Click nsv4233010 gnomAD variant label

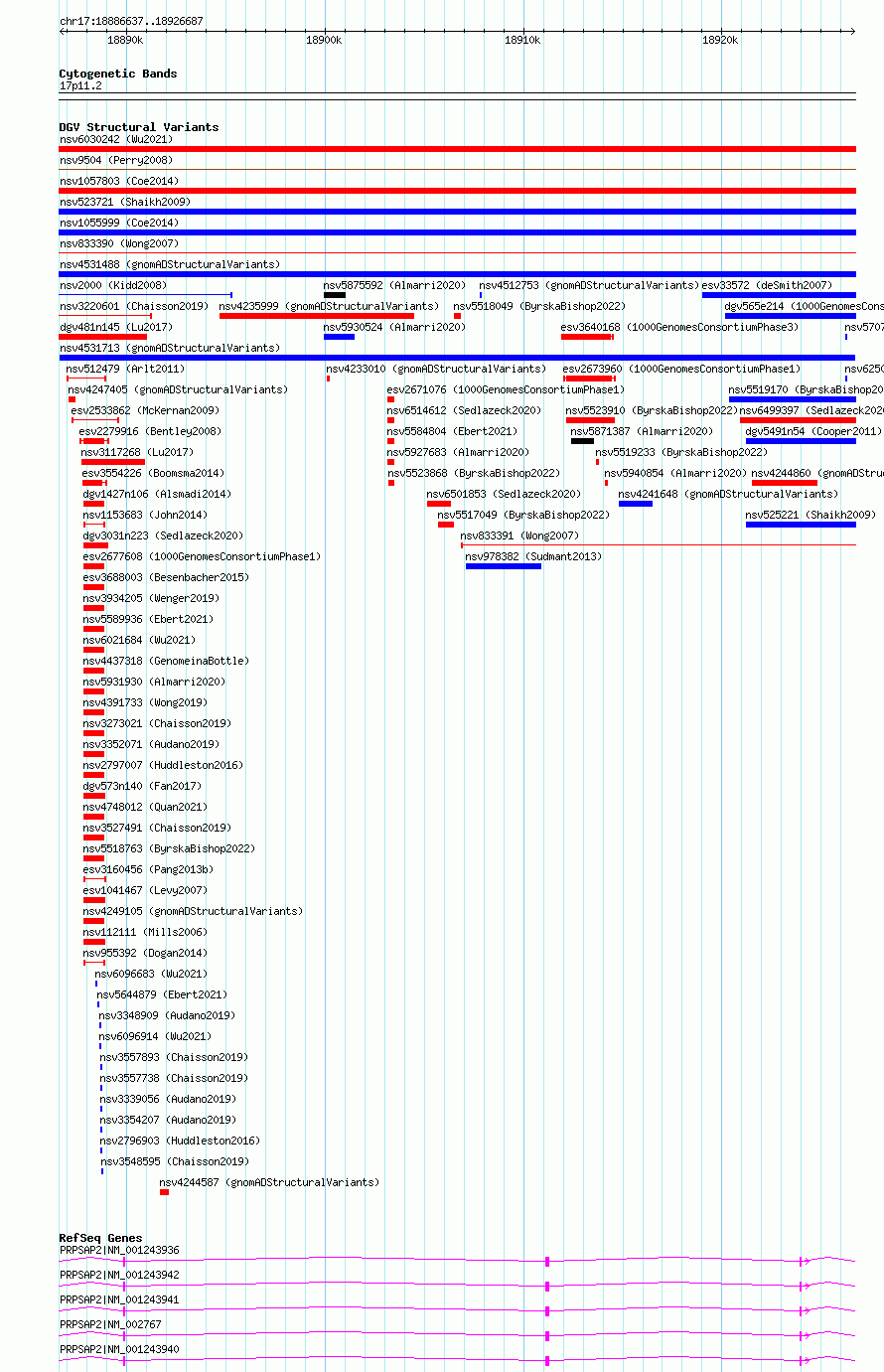(x=436, y=369)
